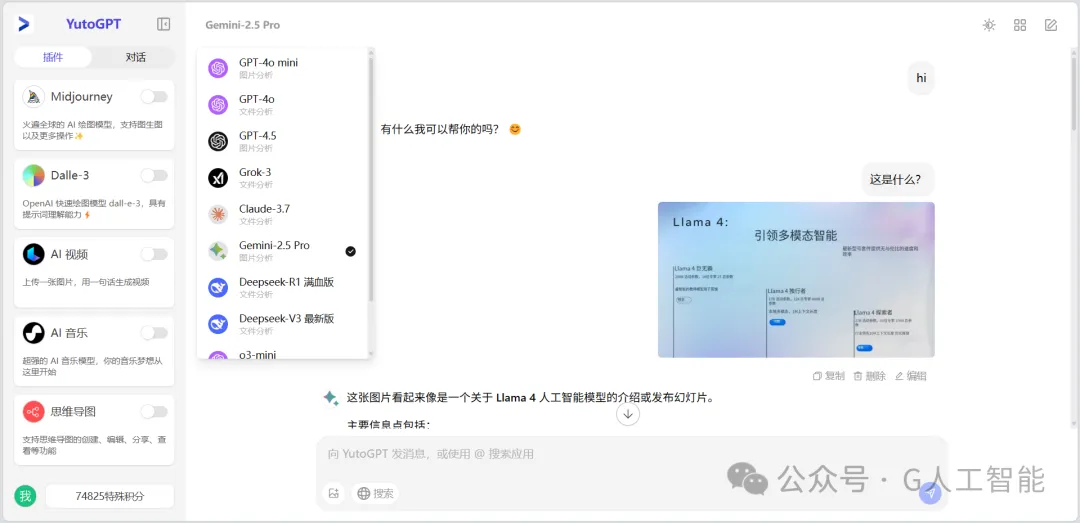The width and height of the screenshot is (1080, 523).
Task: Turn on the AI 视频 switch
Action: (x=154, y=254)
